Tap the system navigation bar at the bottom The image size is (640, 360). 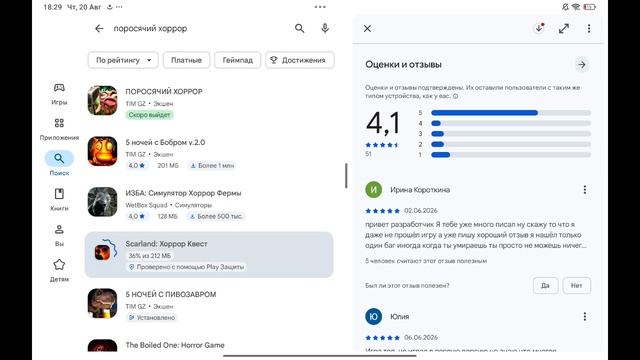320,356
